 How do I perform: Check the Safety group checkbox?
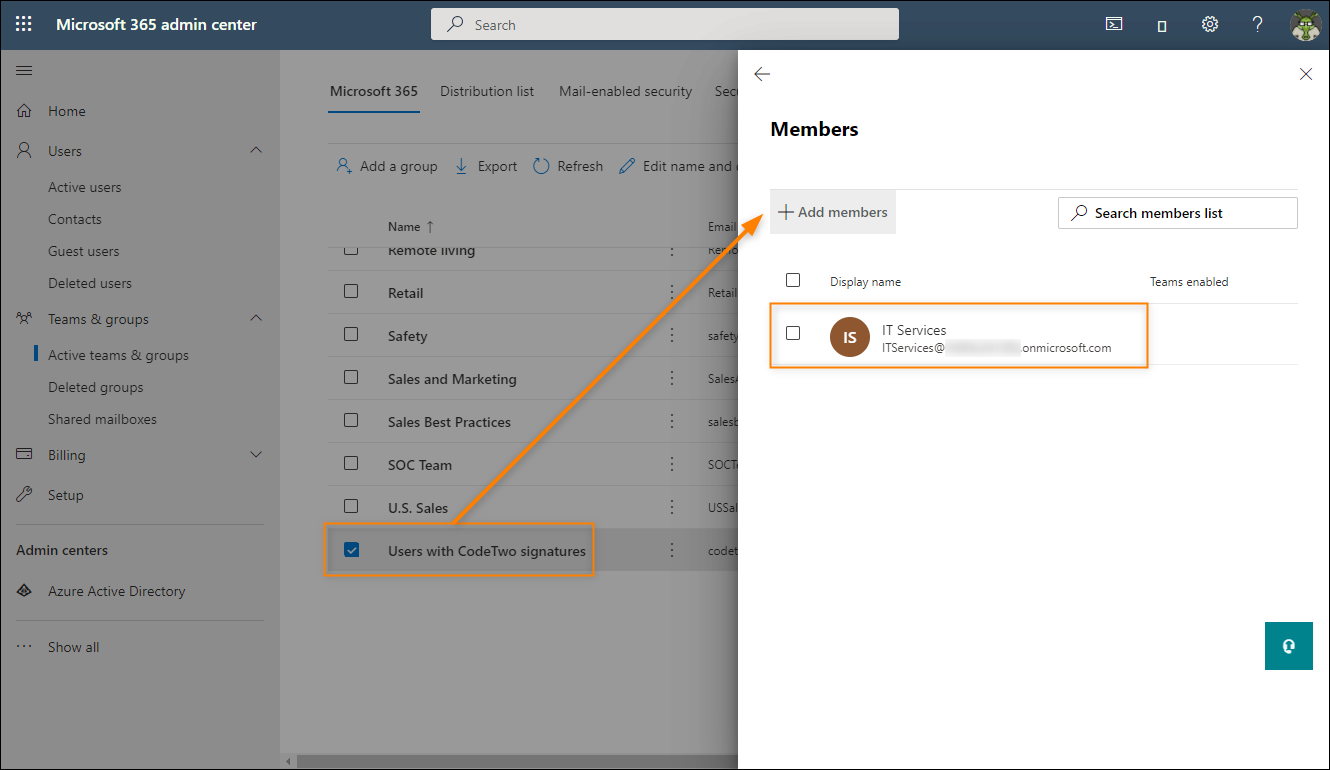351,335
